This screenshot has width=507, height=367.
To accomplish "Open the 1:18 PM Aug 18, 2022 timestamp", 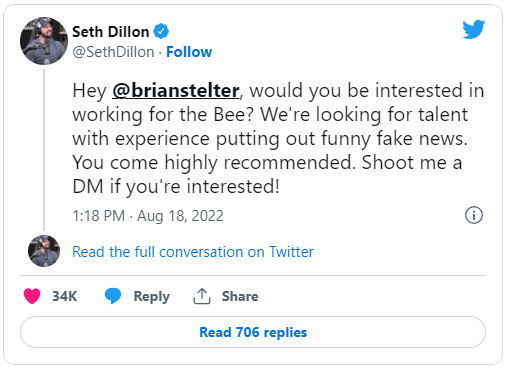I will tap(148, 216).
